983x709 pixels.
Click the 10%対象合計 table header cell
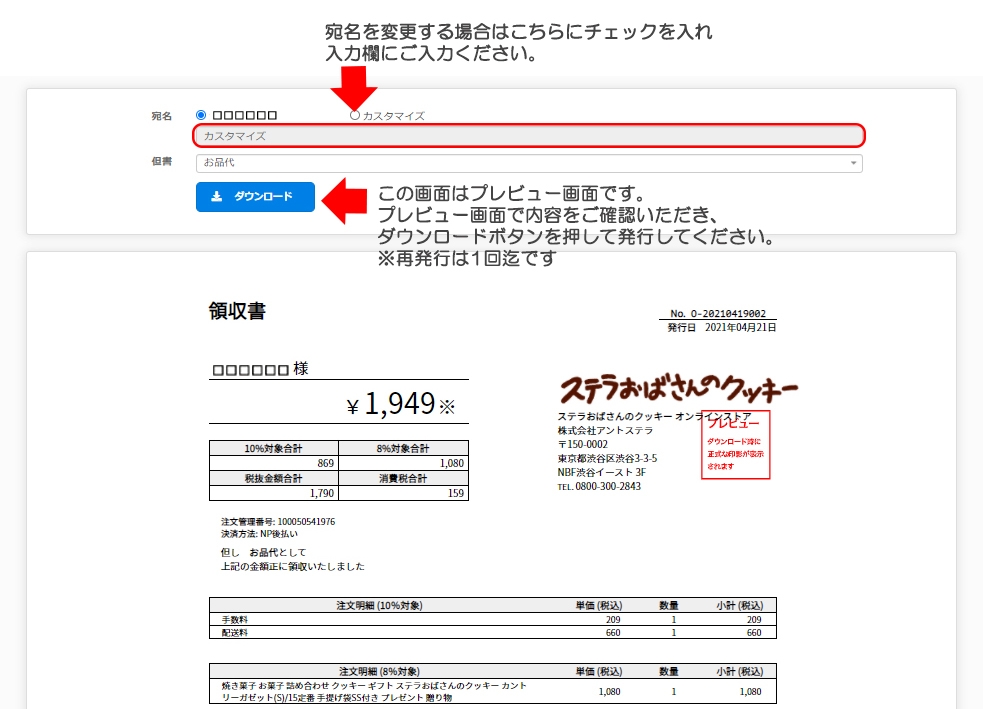pyautogui.click(x=274, y=448)
